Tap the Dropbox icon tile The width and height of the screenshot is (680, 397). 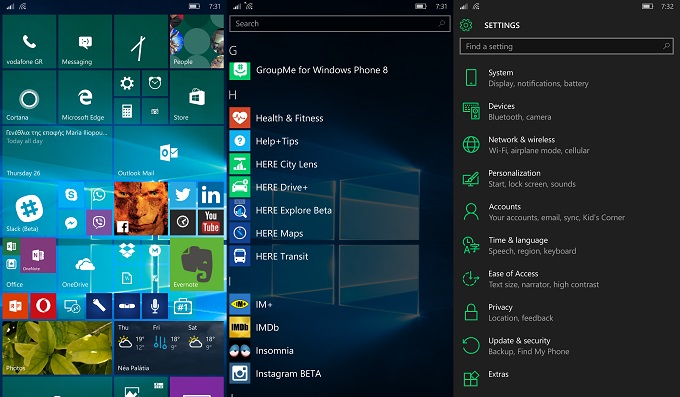pyautogui.click(x=127, y=250)
